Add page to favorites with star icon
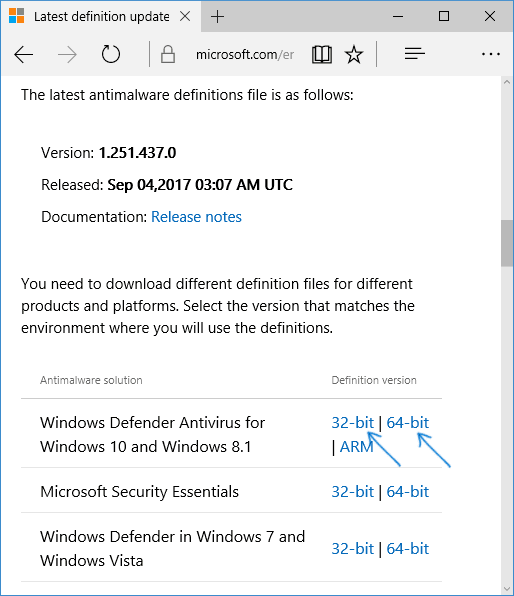The height and width of the screenshot is (596, 514). click(x=354, y=54)
